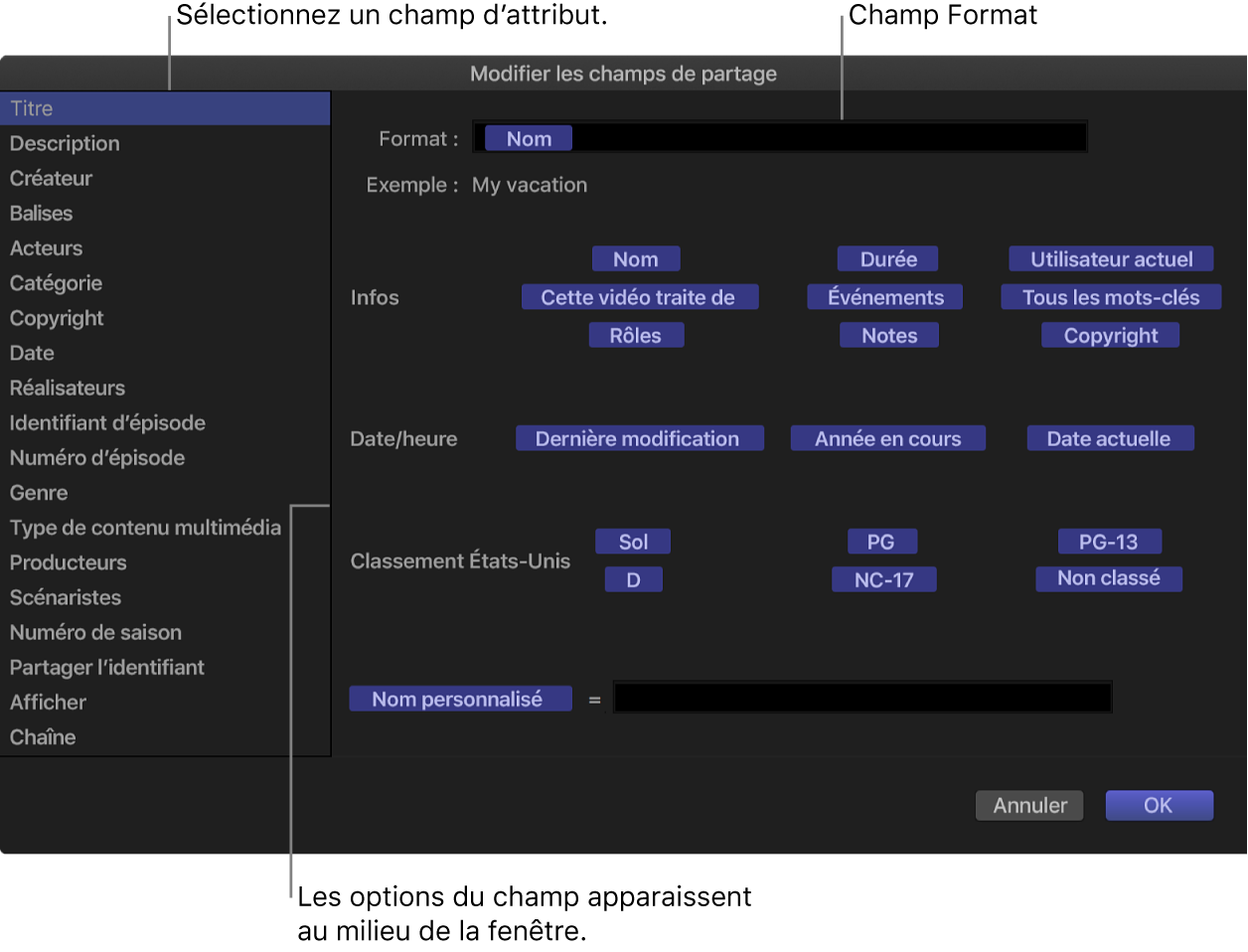Click the Non classé rating token
1248x952 pixels.
pyautogui.click(x=1108, y=578)
